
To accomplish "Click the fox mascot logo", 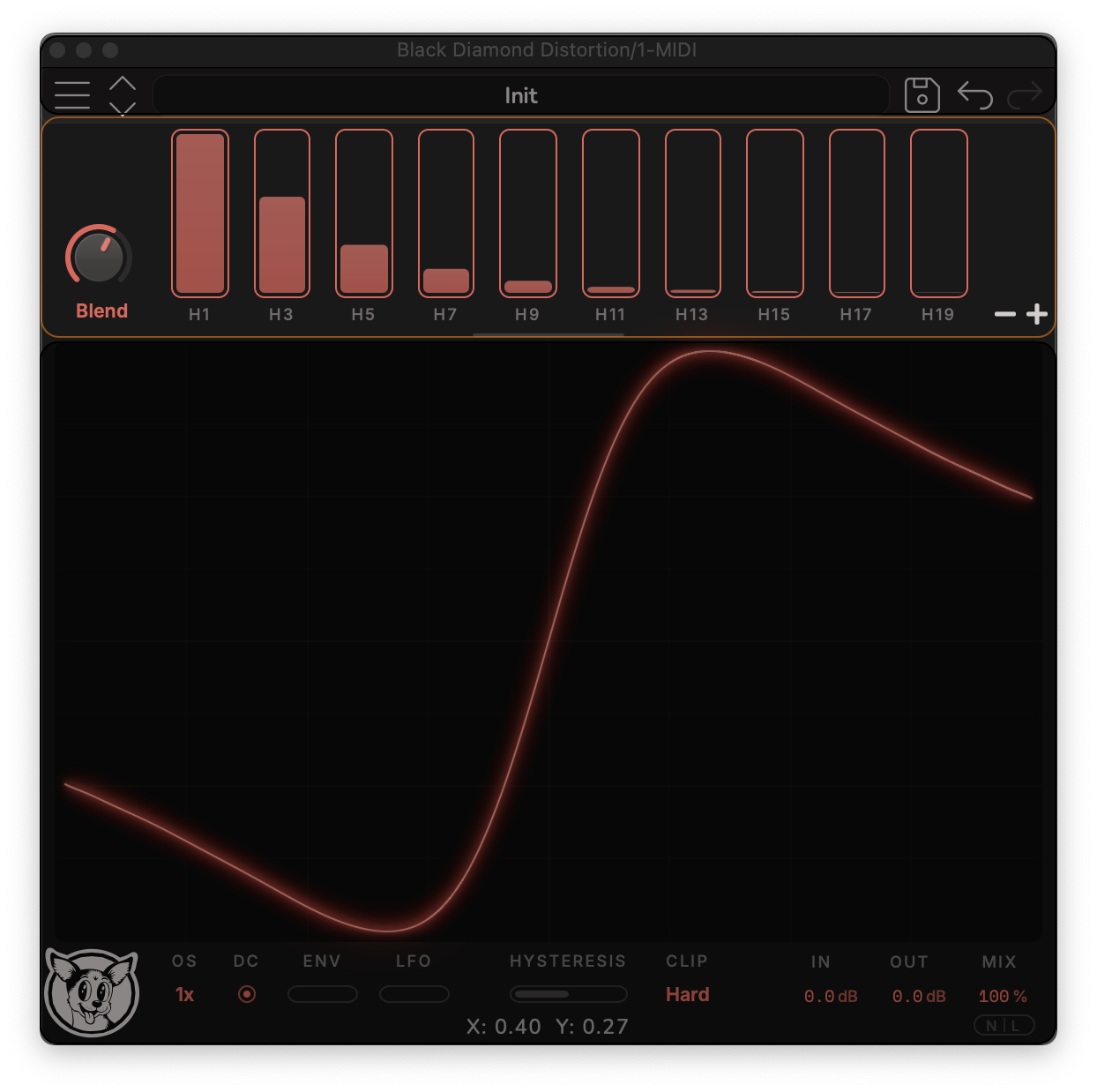I will 92,992.
